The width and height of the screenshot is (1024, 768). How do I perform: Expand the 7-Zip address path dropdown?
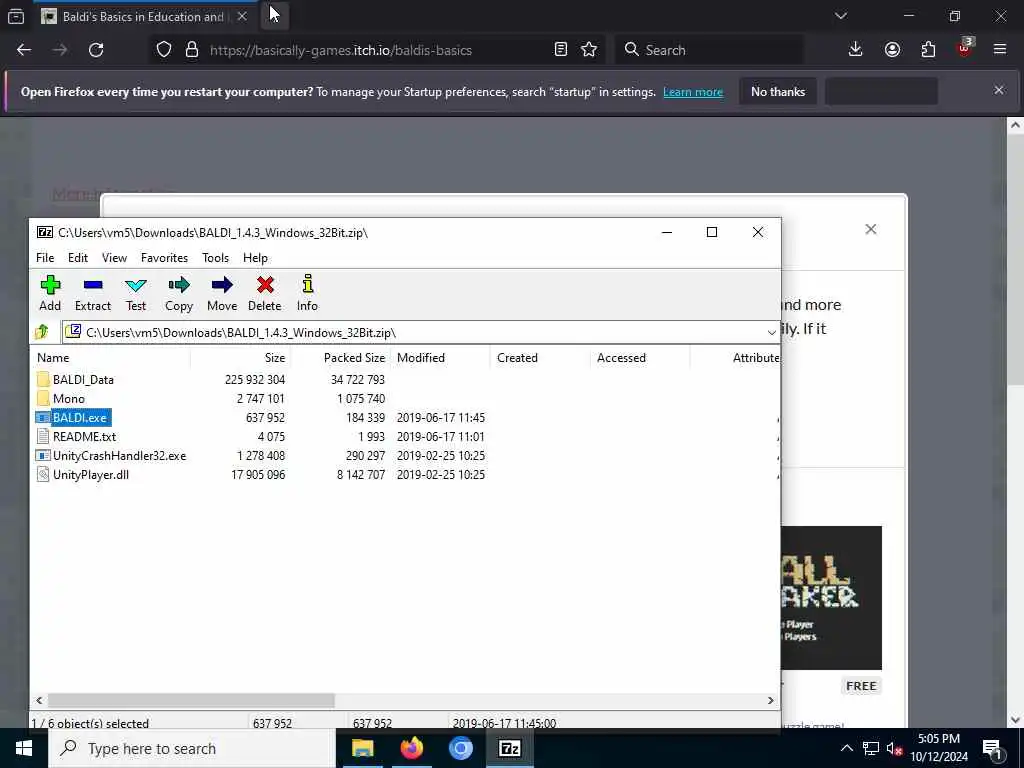pyautogui.click(x=771, y=332)
